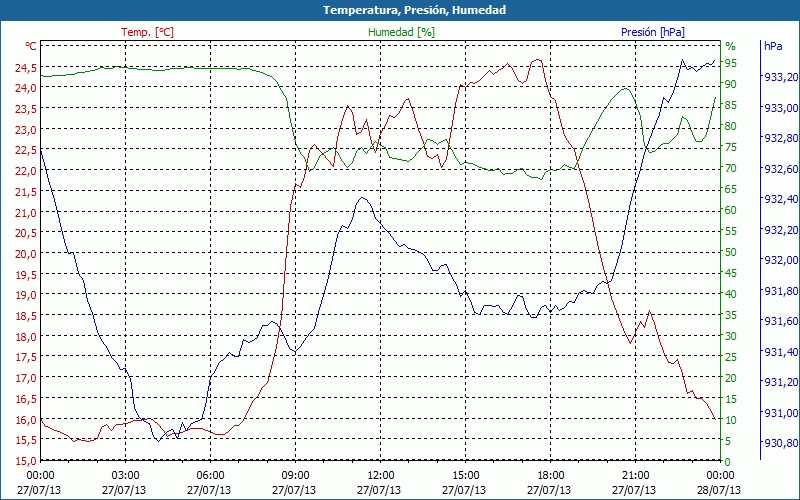Click the '°C' unit at temperature axis top
Viewport: 800px width, 500px height.
tap(31, 46)
